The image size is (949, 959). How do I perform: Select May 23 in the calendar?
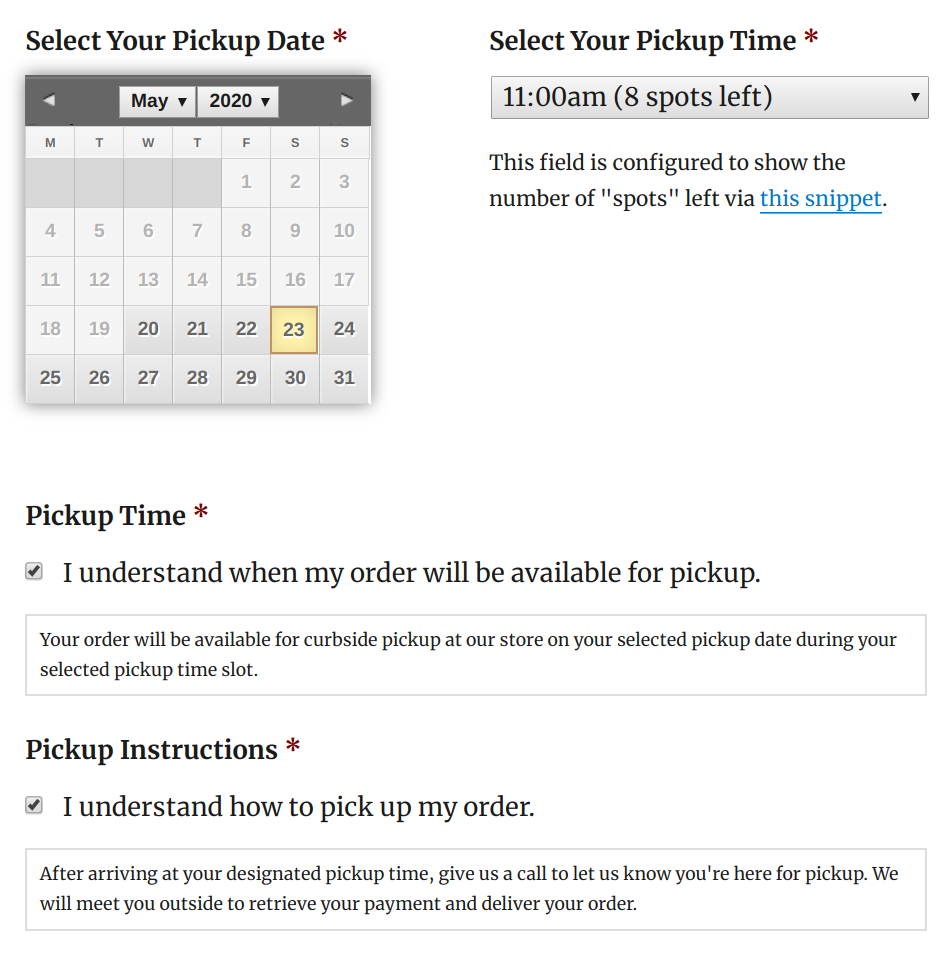click(294, 329)
